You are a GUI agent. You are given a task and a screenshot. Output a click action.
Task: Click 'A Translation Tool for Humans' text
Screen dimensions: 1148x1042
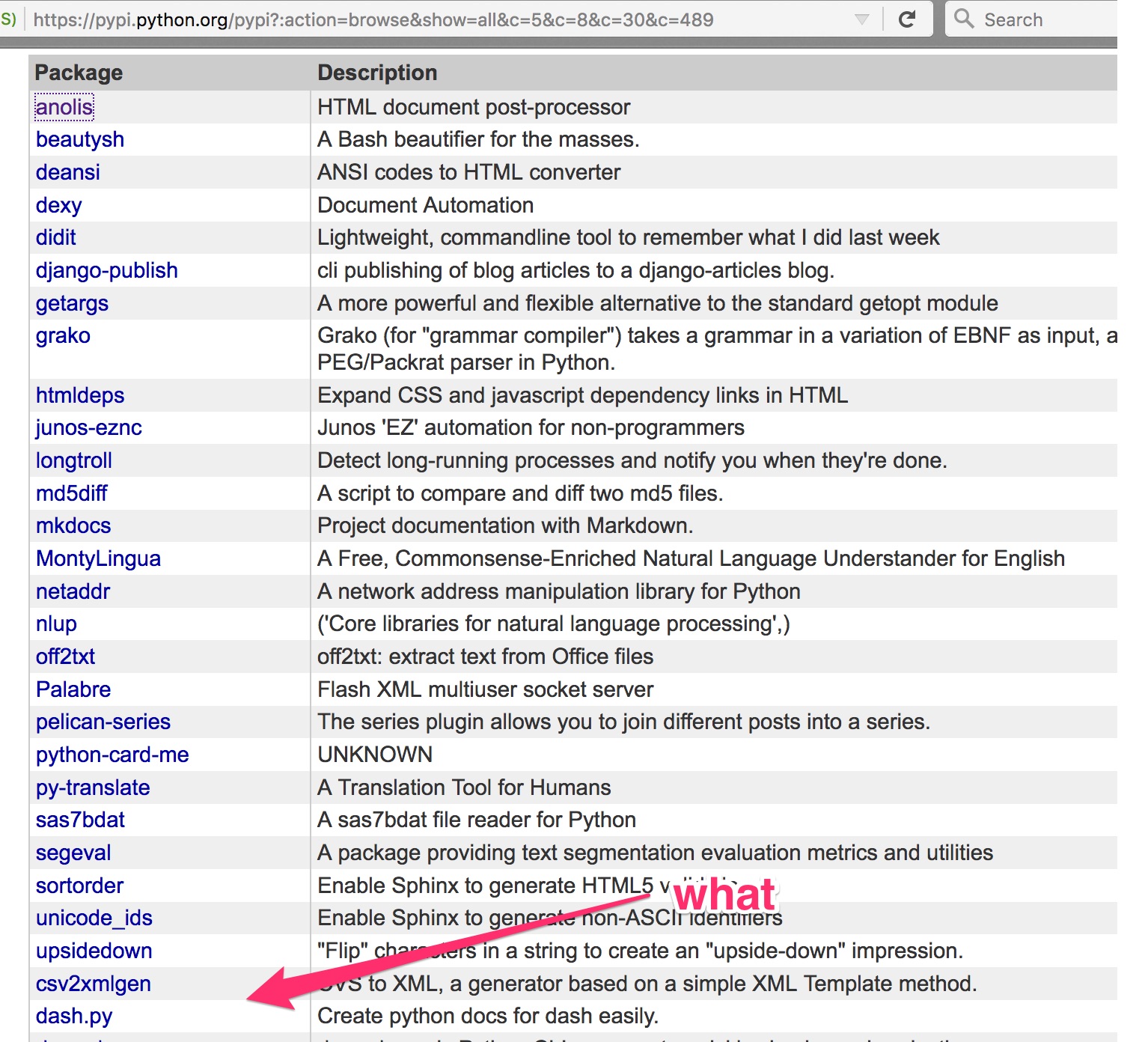point(464,787)
